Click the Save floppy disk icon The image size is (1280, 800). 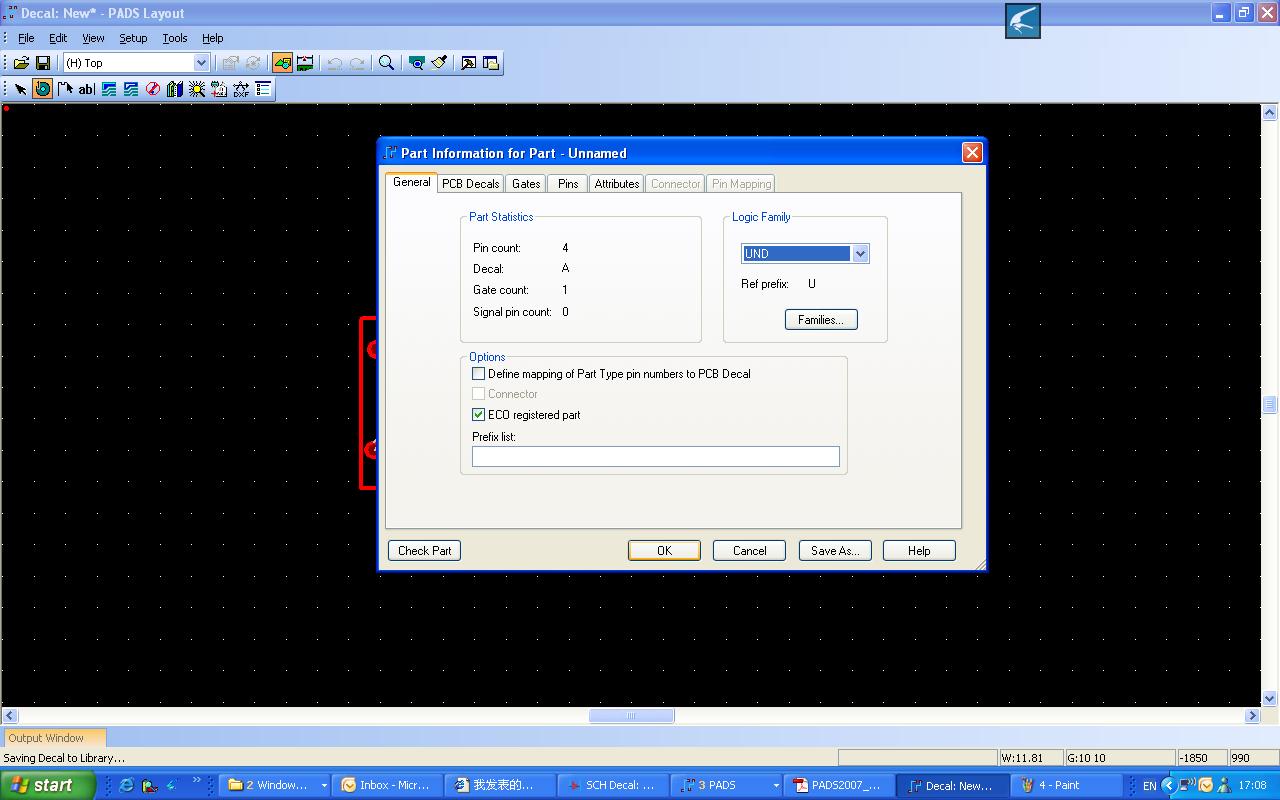click(x=43, y=63)
